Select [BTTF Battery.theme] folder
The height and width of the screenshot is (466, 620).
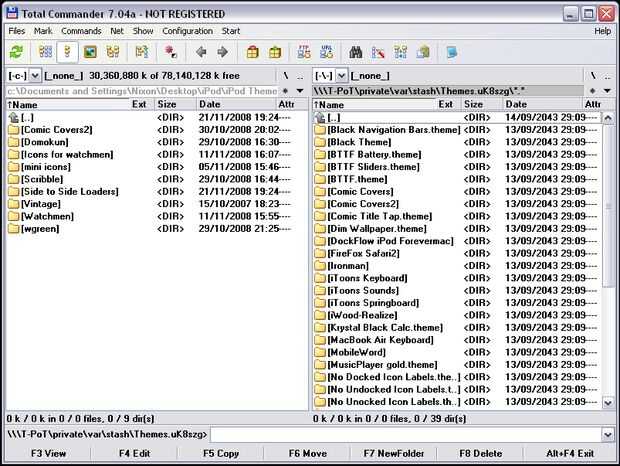(x=457, y=155)
